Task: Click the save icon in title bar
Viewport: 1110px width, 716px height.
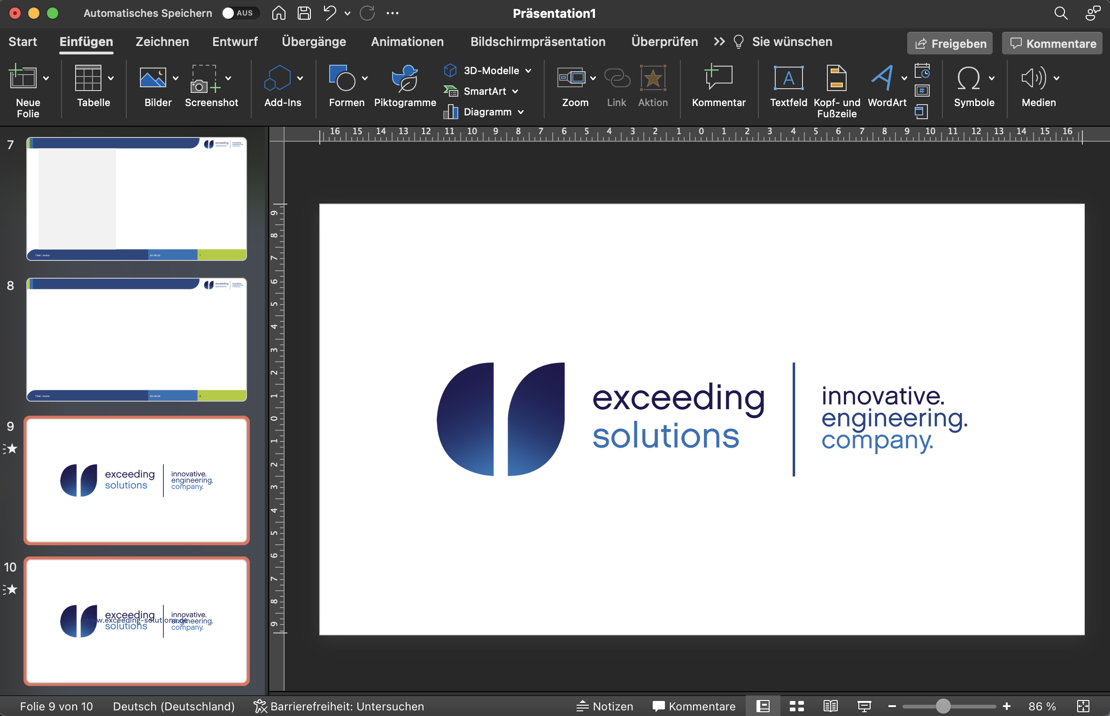Action: (x=304, y=13)
